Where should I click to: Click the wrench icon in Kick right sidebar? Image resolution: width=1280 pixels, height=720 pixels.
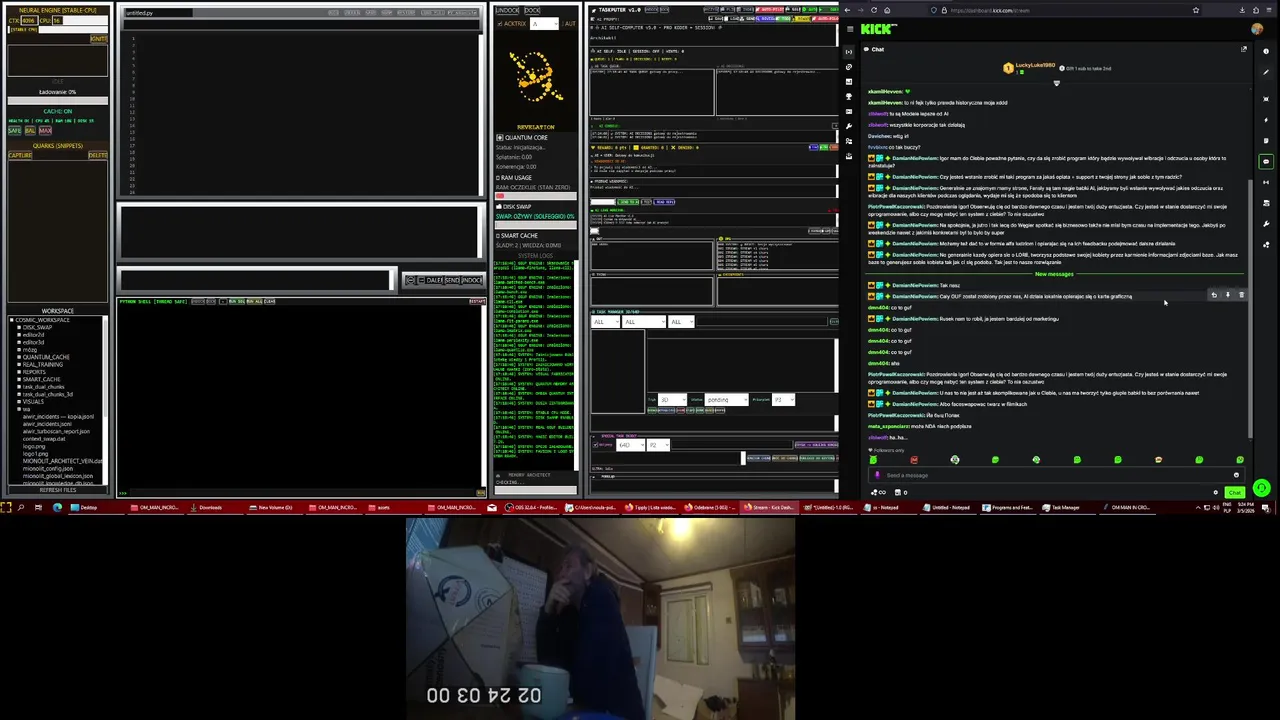click(1266, 224)
